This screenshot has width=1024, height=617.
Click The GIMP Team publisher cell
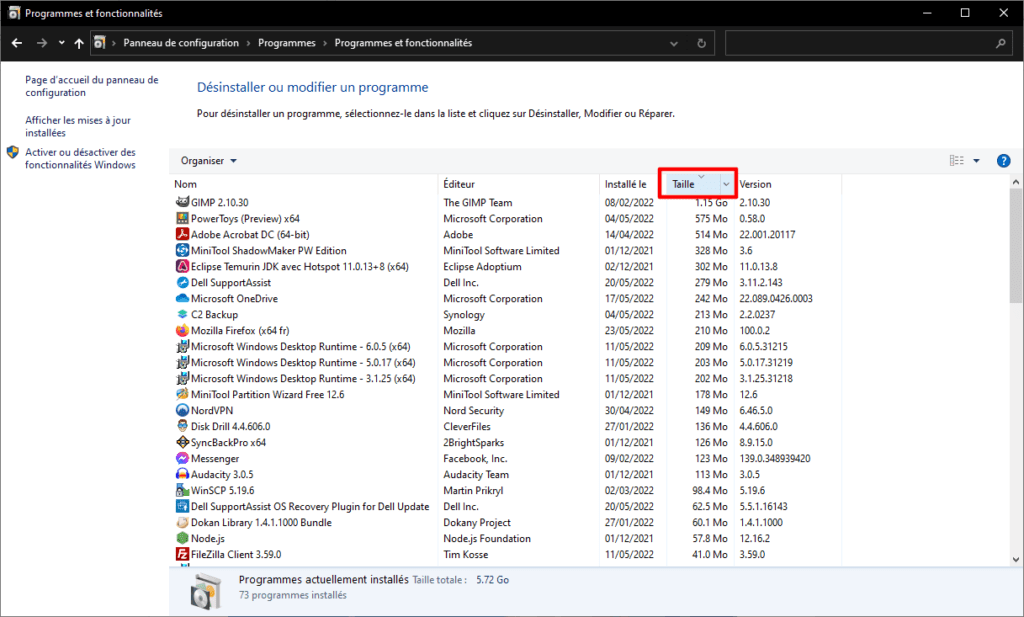click(x=477, y=202)
